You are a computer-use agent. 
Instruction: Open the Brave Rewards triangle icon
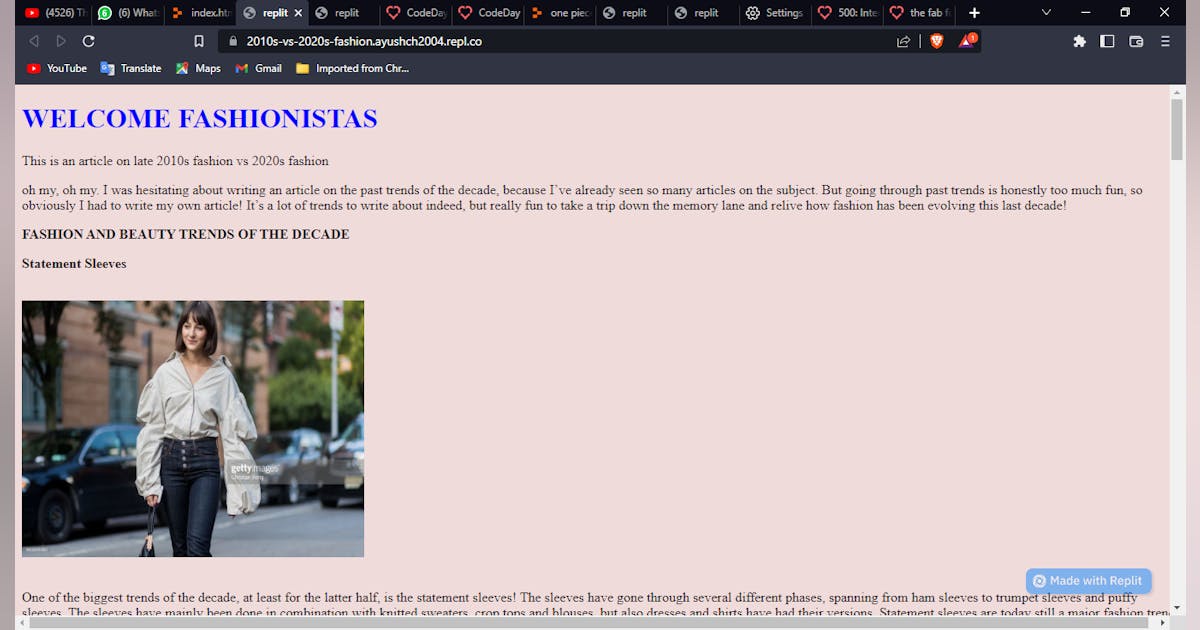pos(967,41)
